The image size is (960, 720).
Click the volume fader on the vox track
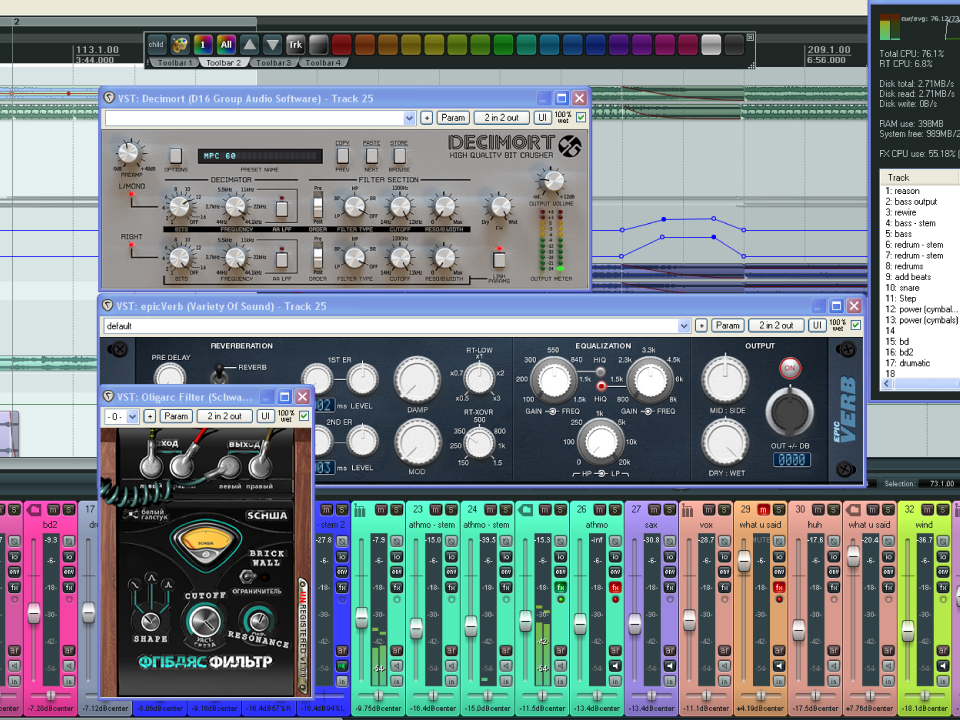coord(689,620)
